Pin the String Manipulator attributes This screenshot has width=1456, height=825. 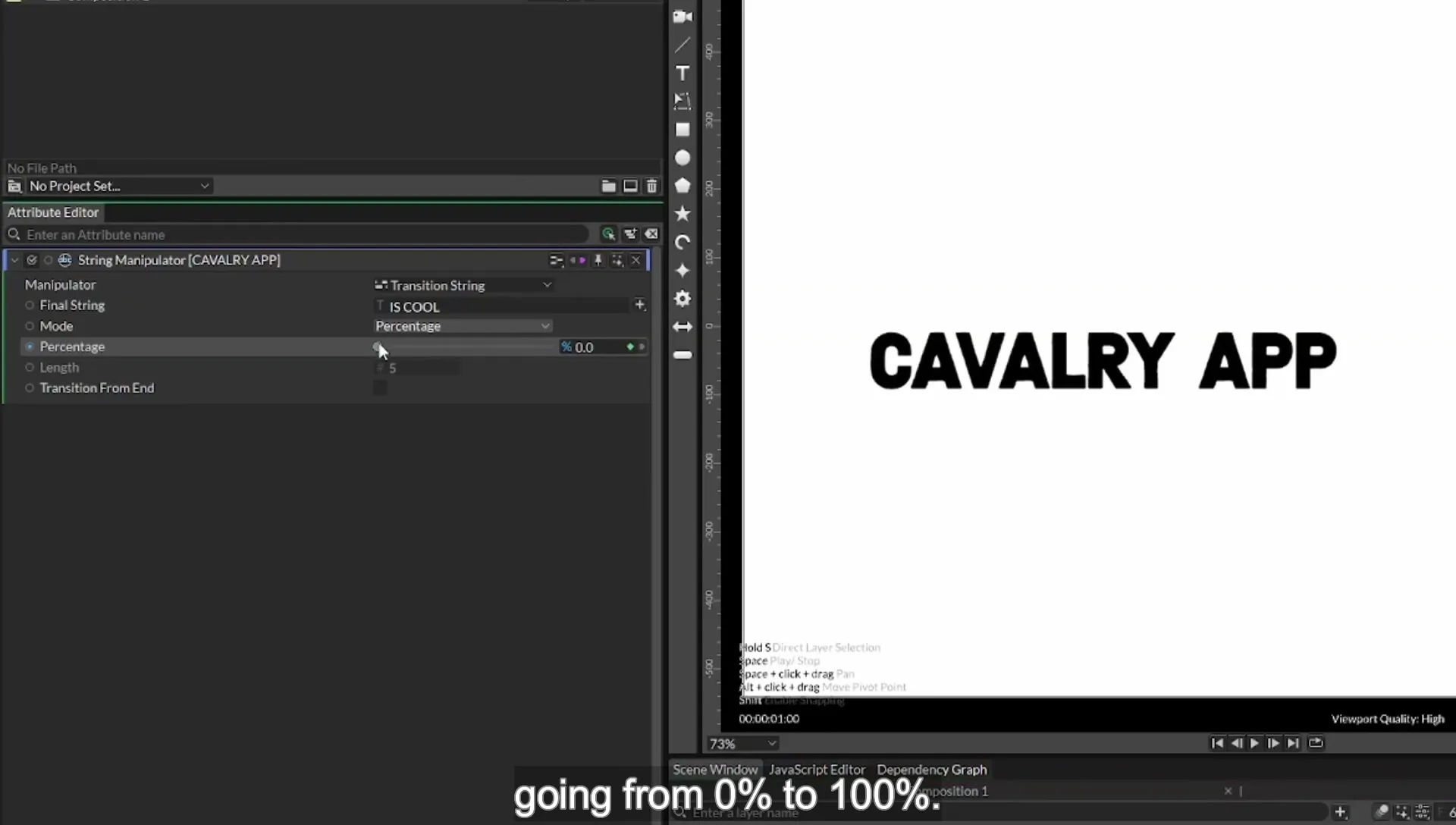[598, 260]
